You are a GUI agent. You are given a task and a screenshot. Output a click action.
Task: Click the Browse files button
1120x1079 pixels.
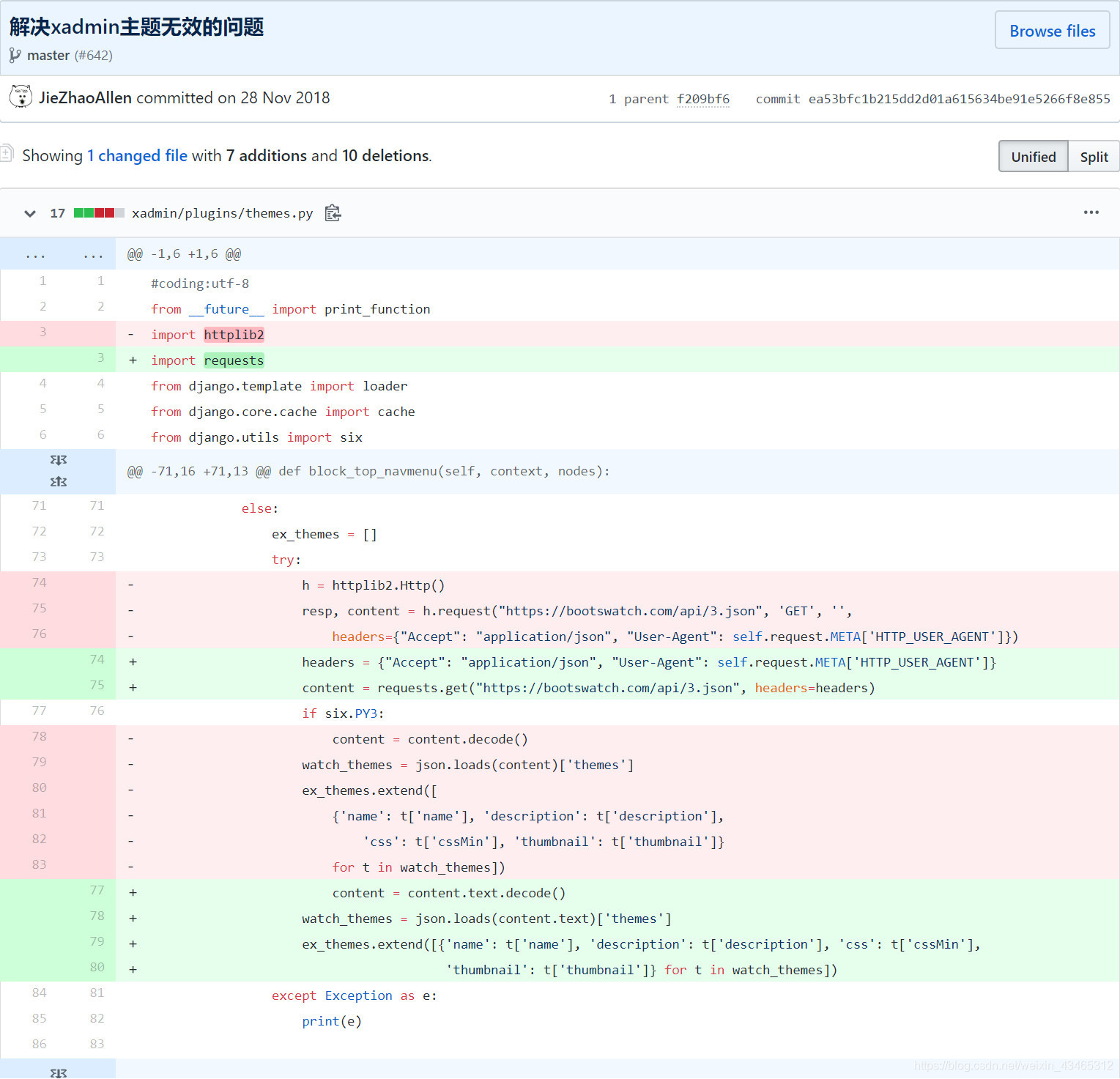(x=1052, y=31)
